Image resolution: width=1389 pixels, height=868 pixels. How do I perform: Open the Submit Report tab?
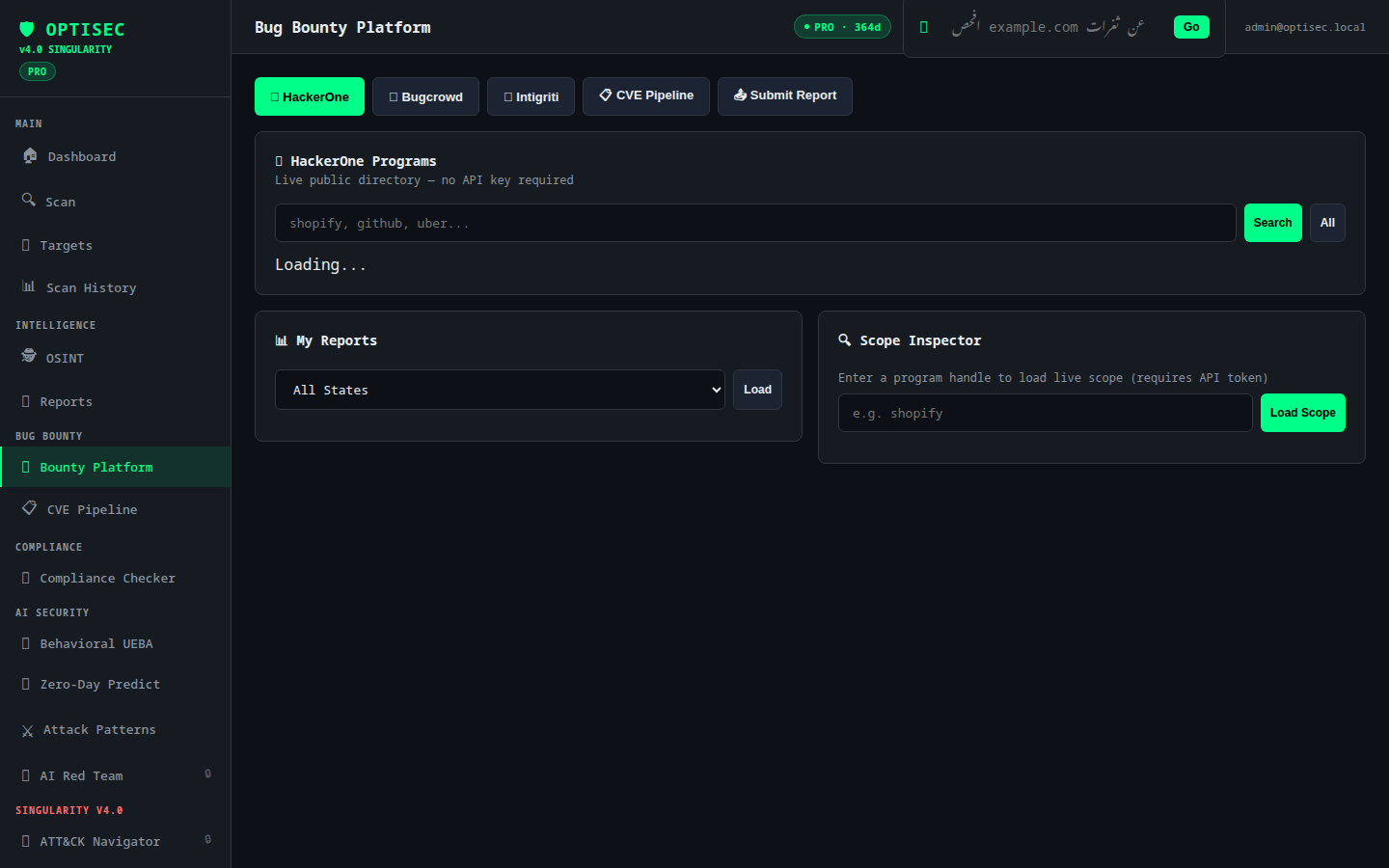click(785, 96)
